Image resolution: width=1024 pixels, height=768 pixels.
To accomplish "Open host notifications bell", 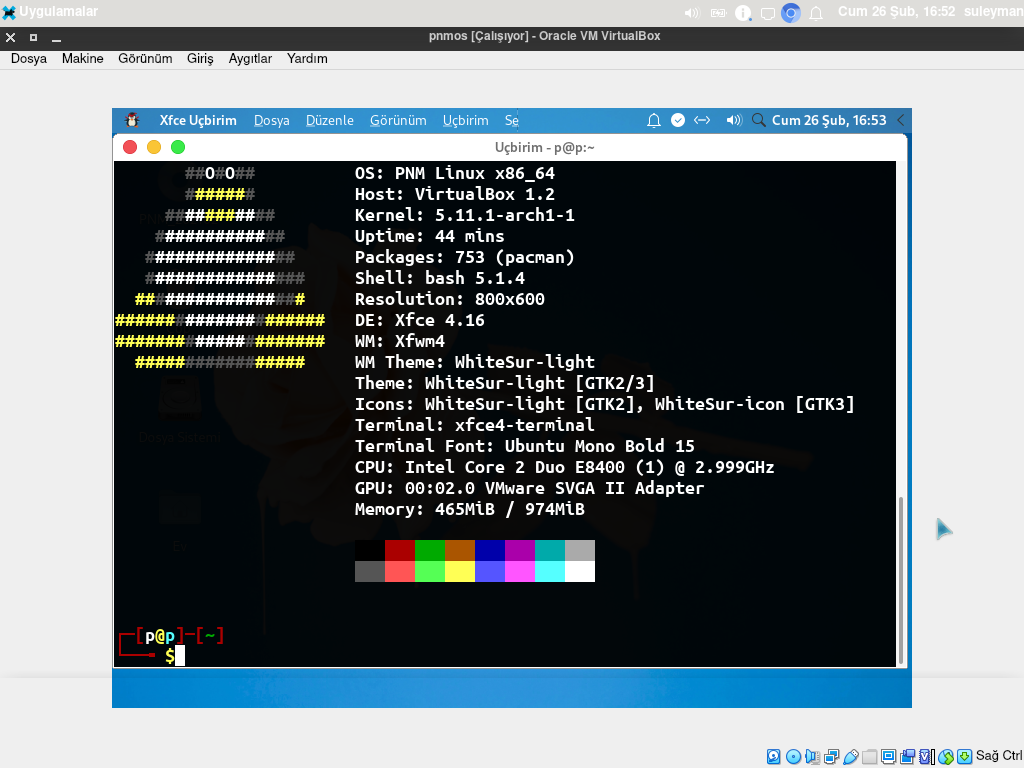I will coord(816,13).
